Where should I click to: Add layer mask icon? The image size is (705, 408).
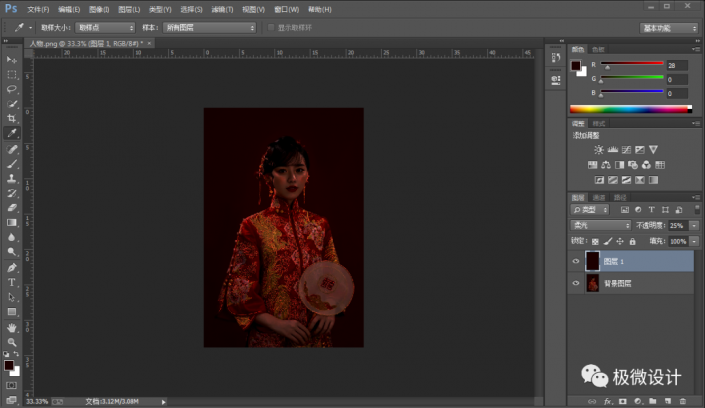tap(623, 401)
